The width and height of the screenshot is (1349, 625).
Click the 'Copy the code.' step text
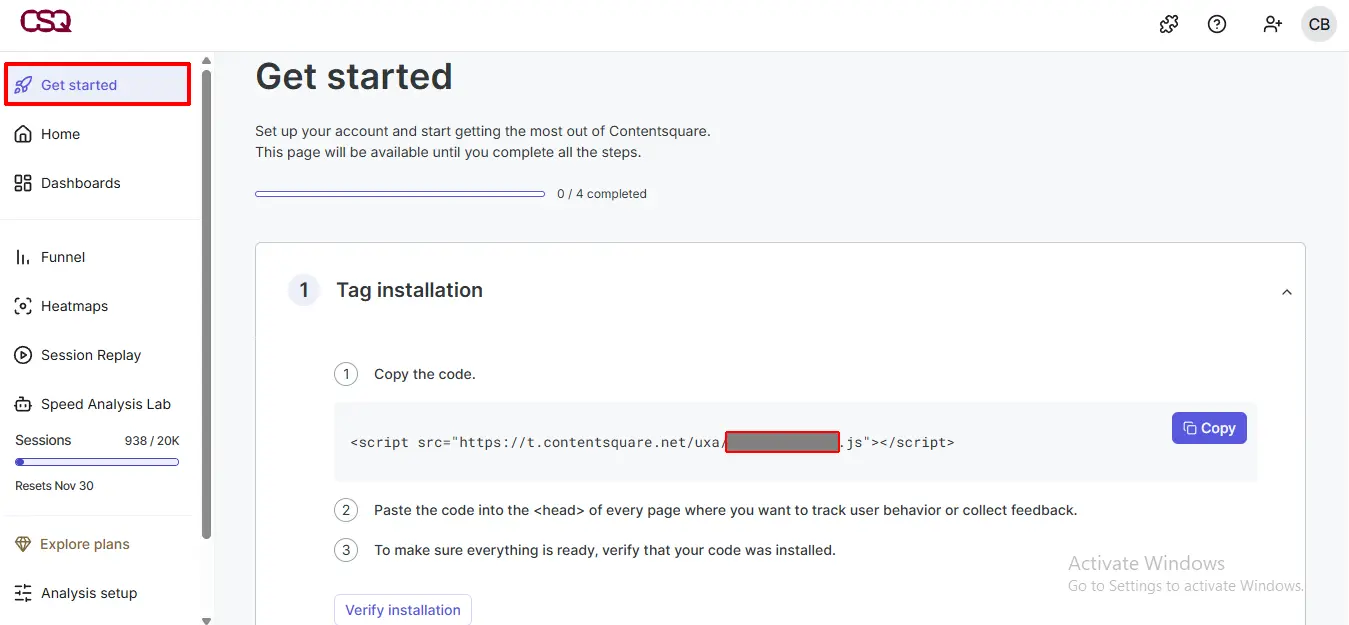click(x=425, y=374)
